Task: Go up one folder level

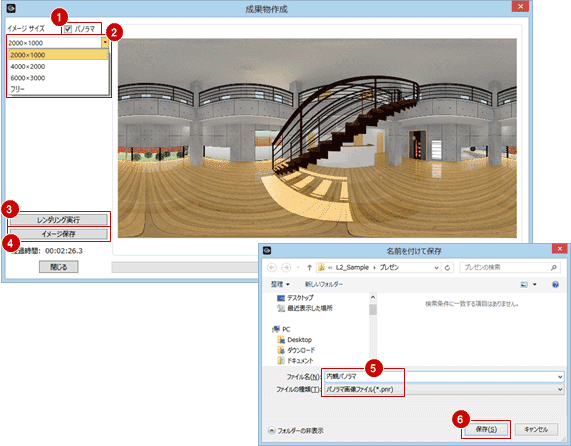Action: pos(309,268)
